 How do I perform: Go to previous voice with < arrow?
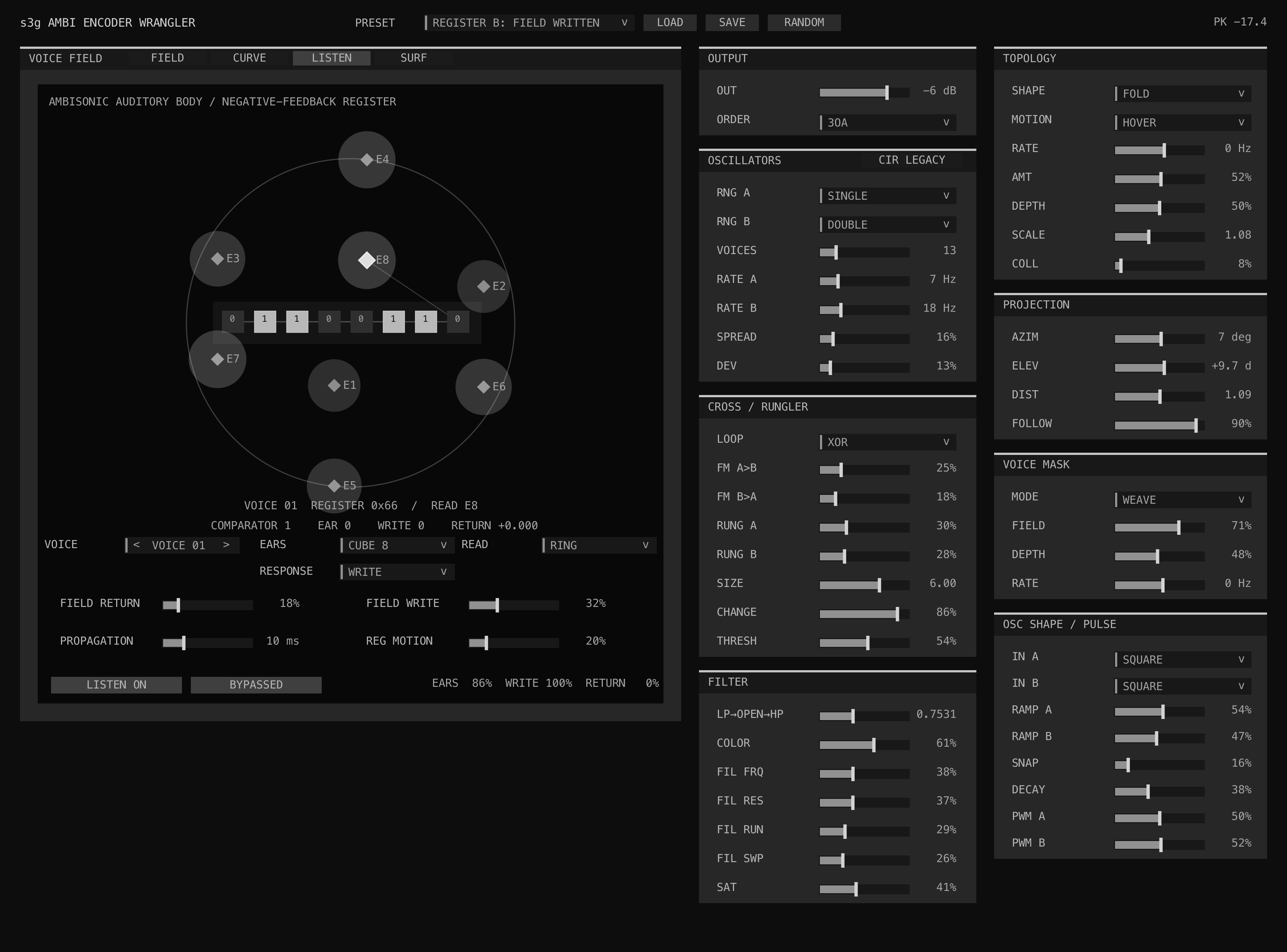[x=136, y=544]
